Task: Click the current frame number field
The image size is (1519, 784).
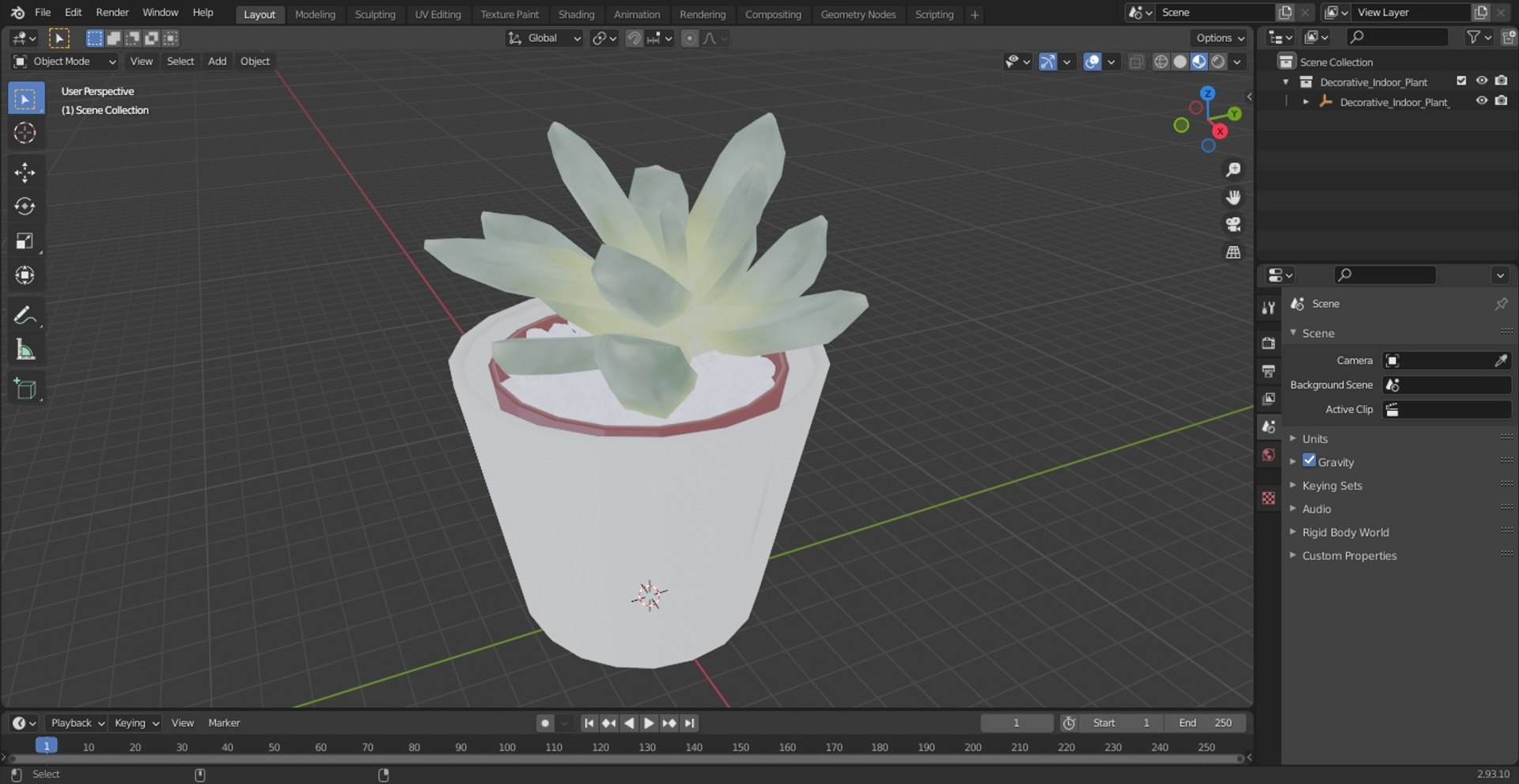Action: [x=1017, y=723]
